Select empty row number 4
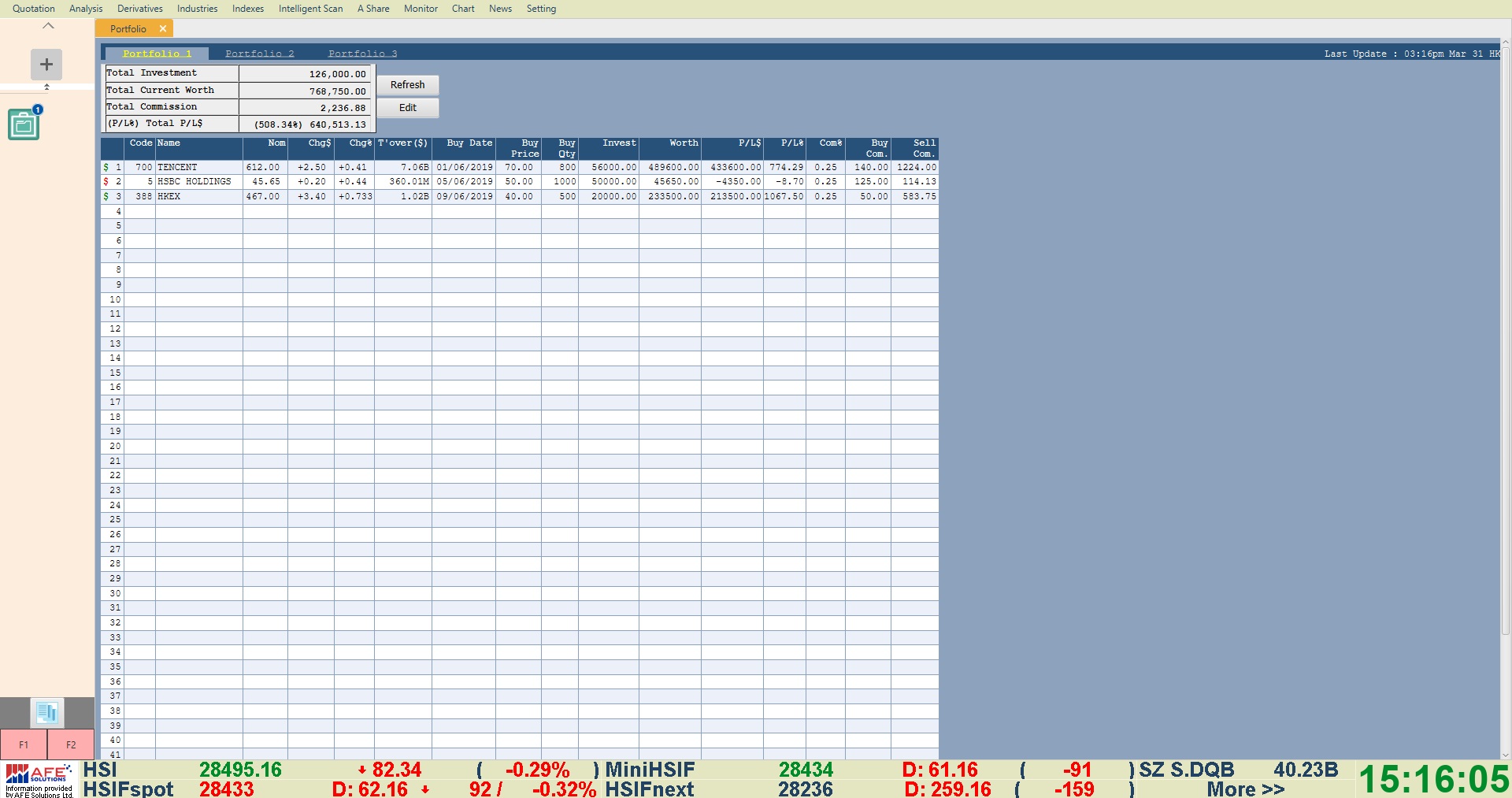 pyautogui.click(x=520, y=211)
